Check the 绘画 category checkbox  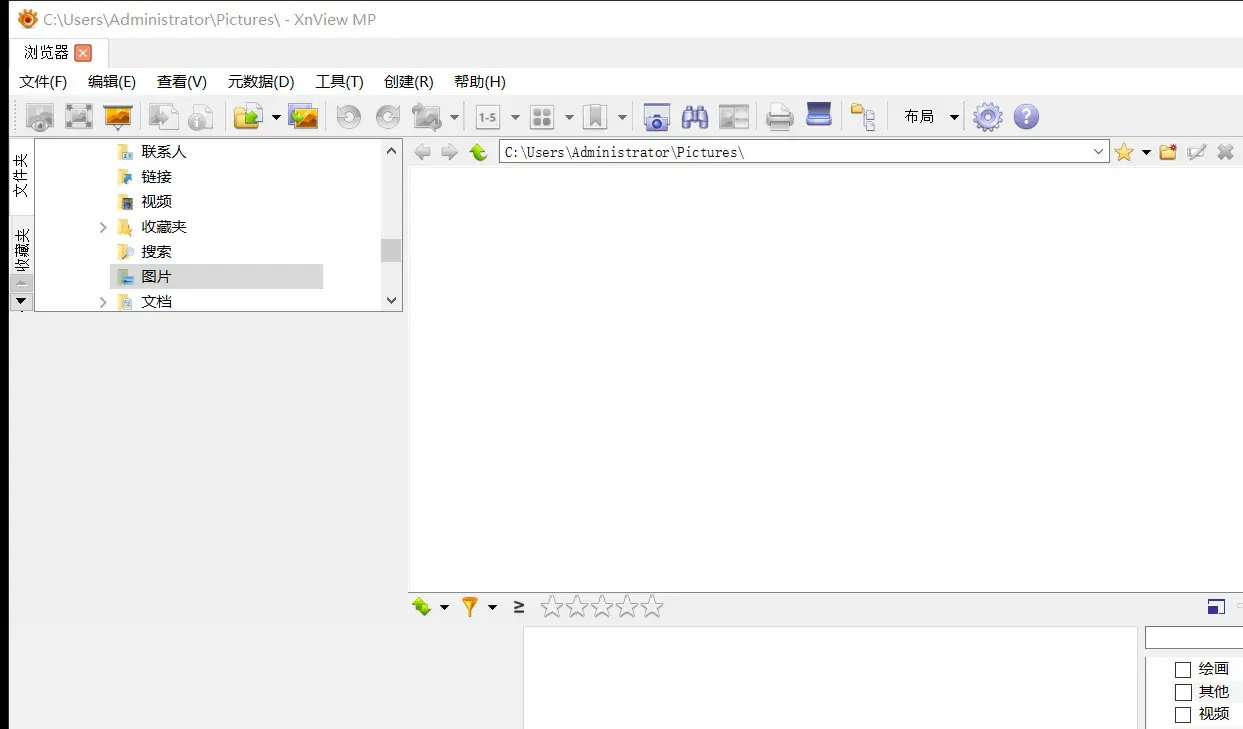coord(1183,669)
